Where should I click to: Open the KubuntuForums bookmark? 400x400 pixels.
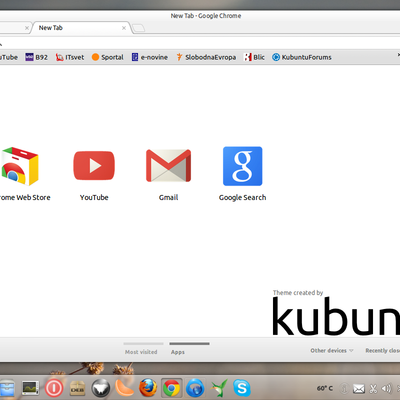[x=302, y=57]
